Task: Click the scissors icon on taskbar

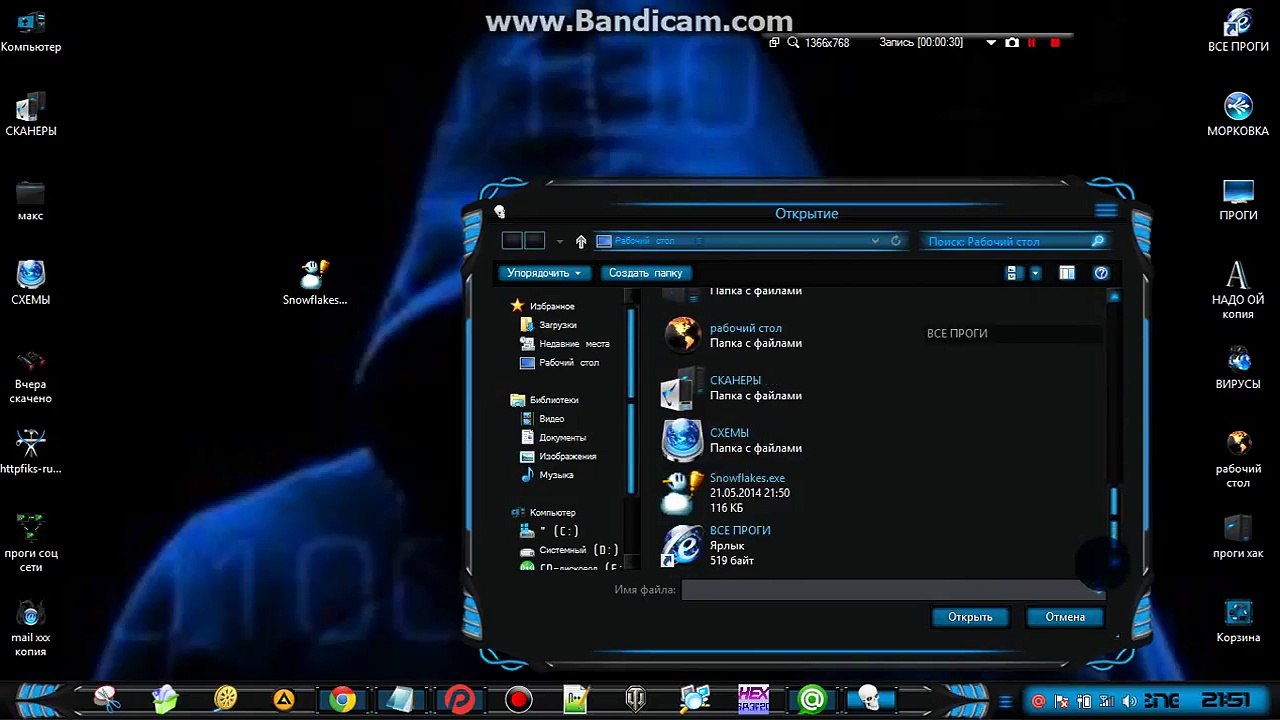Action: tap(107, 699)
